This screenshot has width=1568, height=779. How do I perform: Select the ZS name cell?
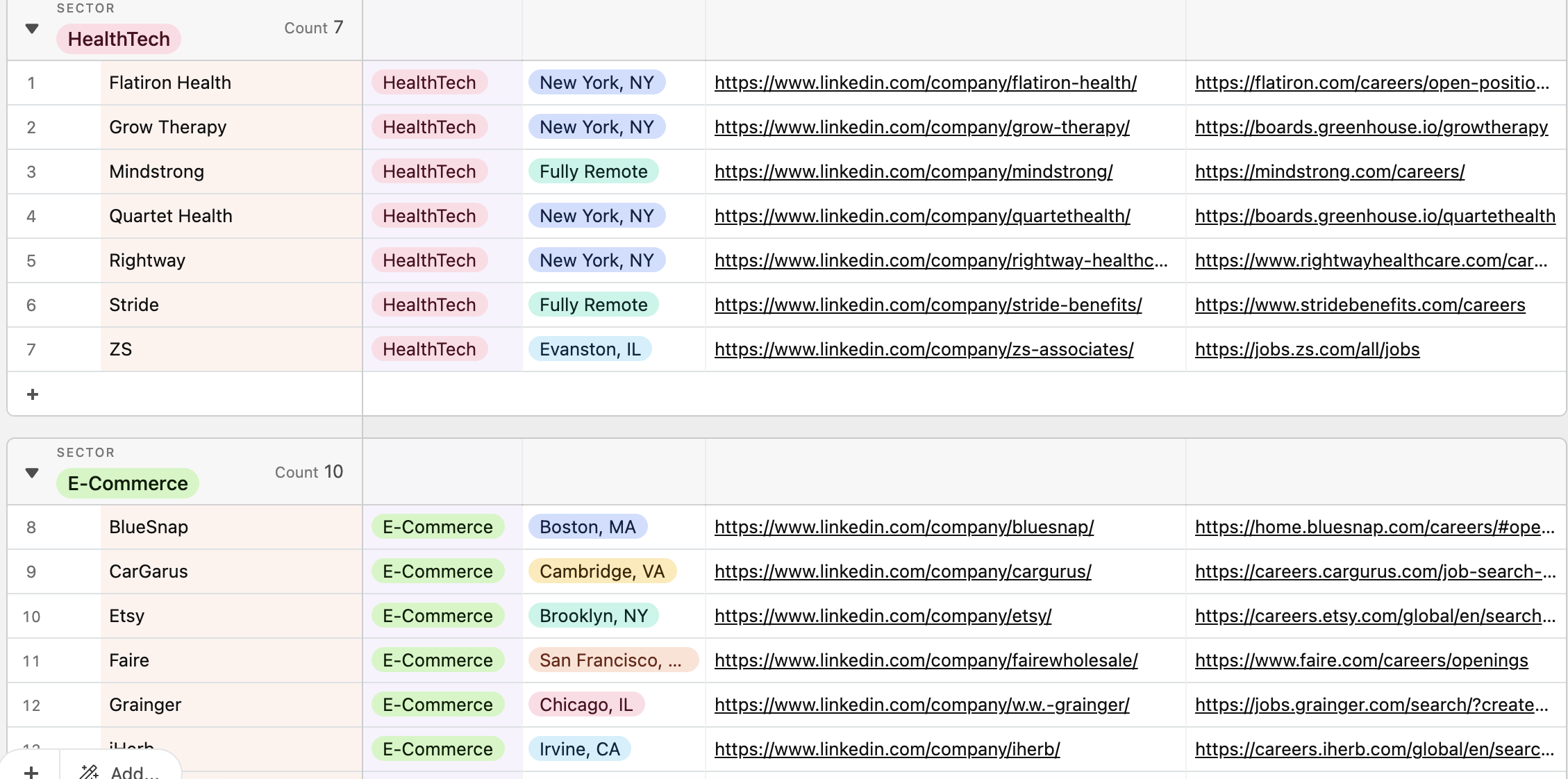pos(231,349)
